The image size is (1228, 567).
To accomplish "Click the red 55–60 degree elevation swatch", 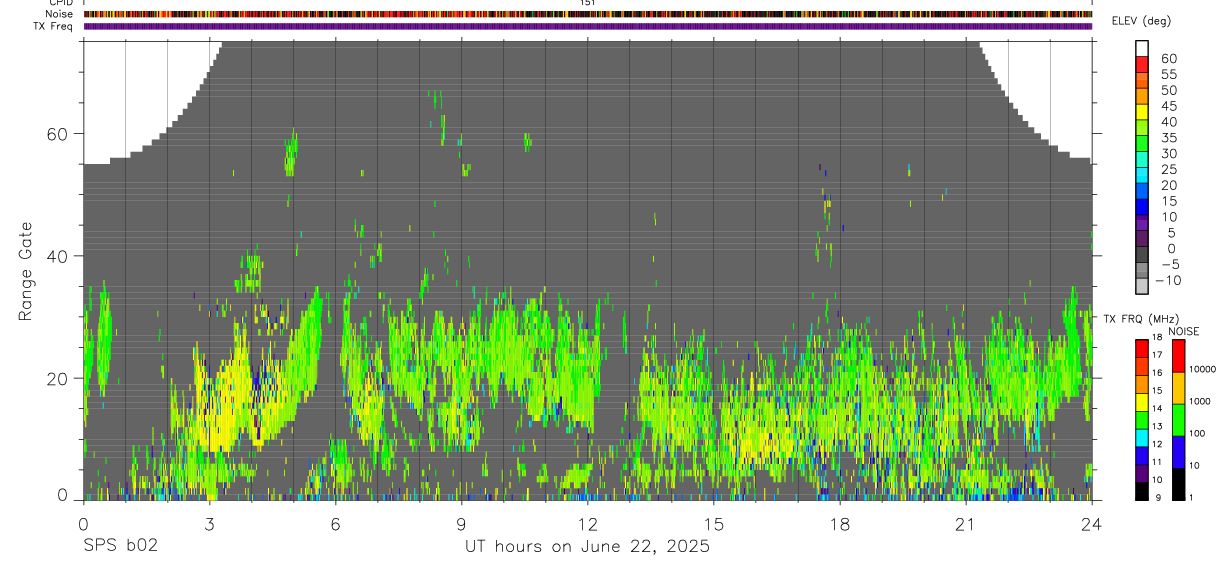I will pyautogui.click(x=1141, y=65).
